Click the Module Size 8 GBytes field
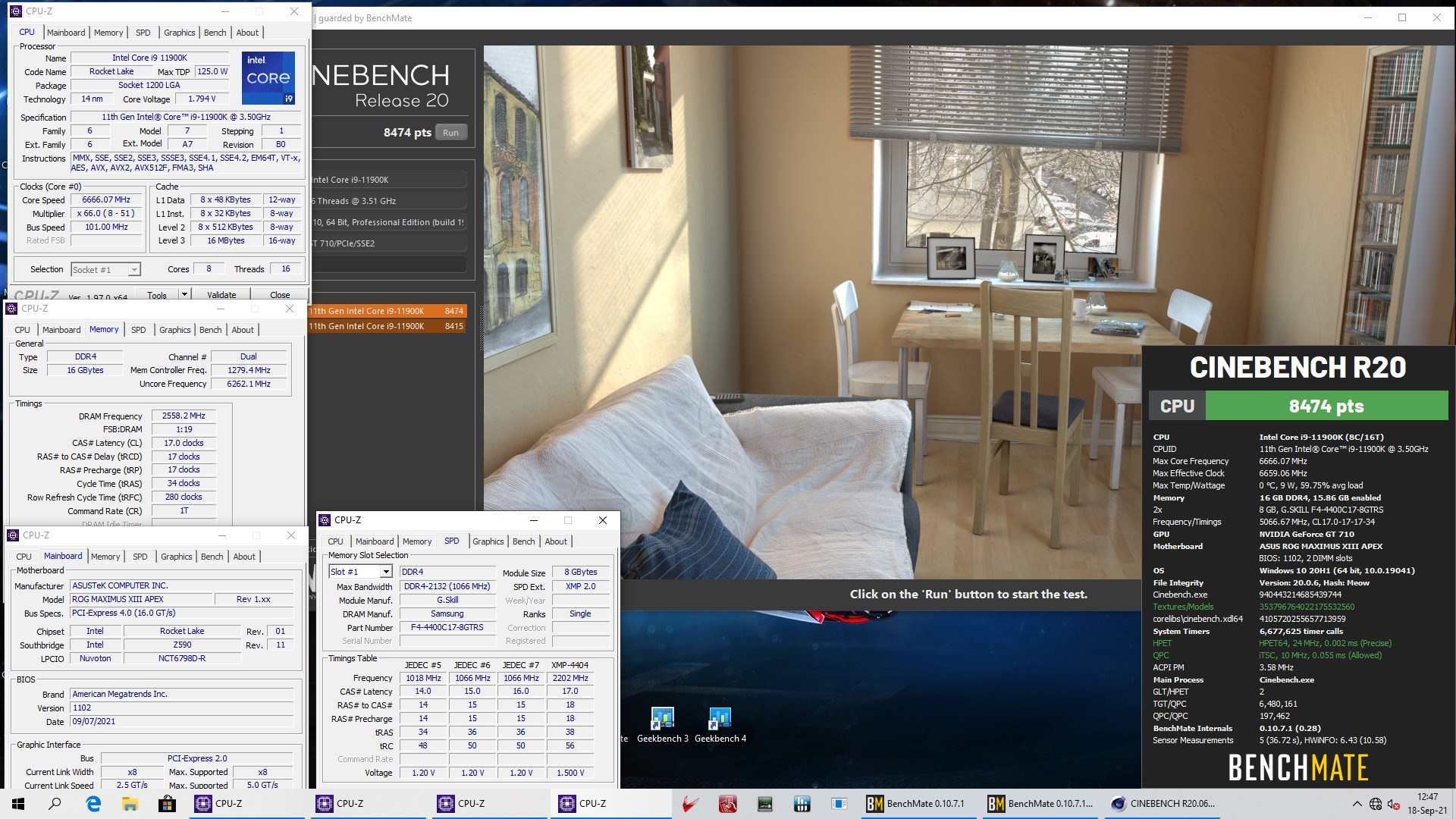The width and height of the screenshot is (1456, 819). [x=580, y=573]
